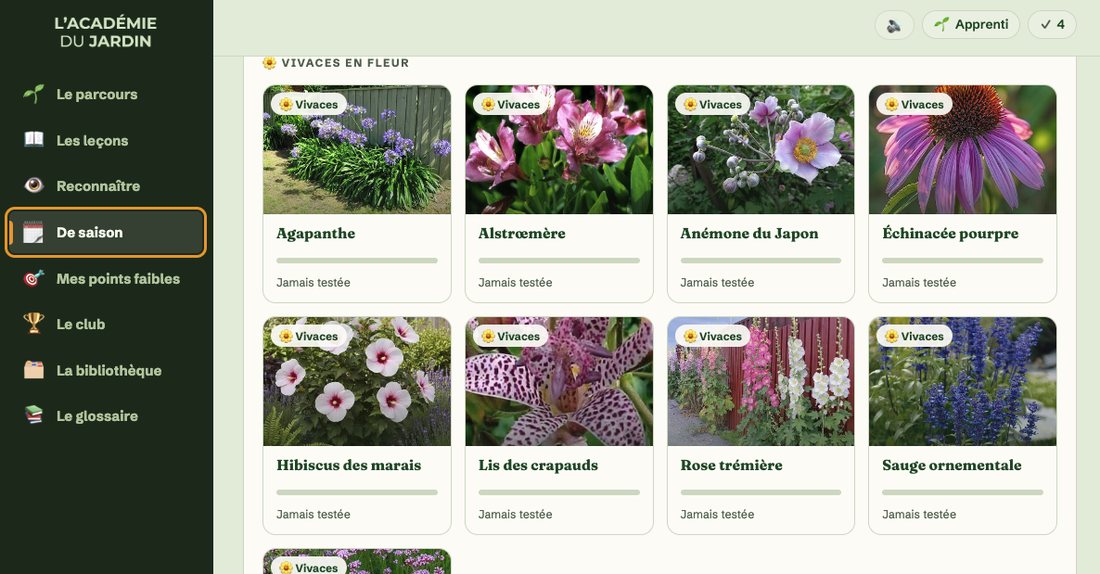Click the Alstrœmère progress bar
This screenshot has width=1100, height=574.
pyautogui.click(x=559, y=260)
